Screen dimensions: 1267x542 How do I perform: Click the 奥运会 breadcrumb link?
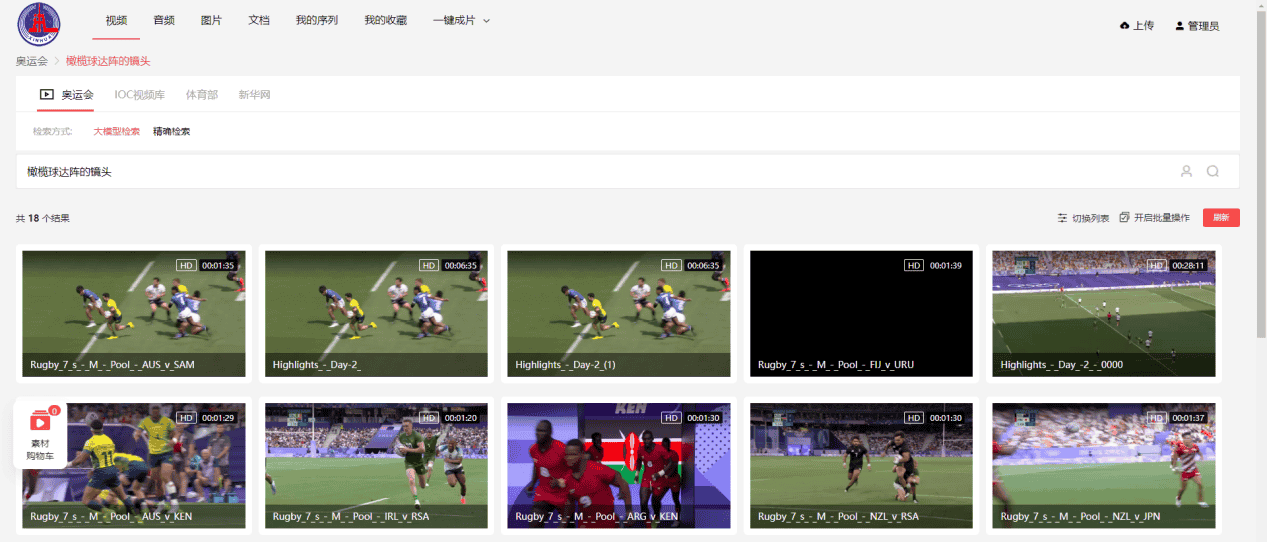click(31, 61)
